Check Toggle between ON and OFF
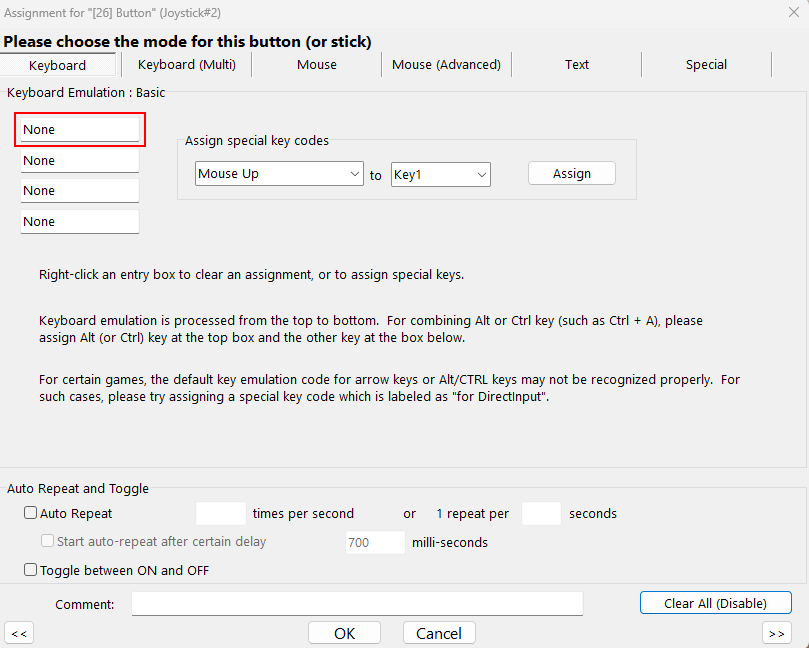This screenshot has height=648, width=809. point(30,570)
